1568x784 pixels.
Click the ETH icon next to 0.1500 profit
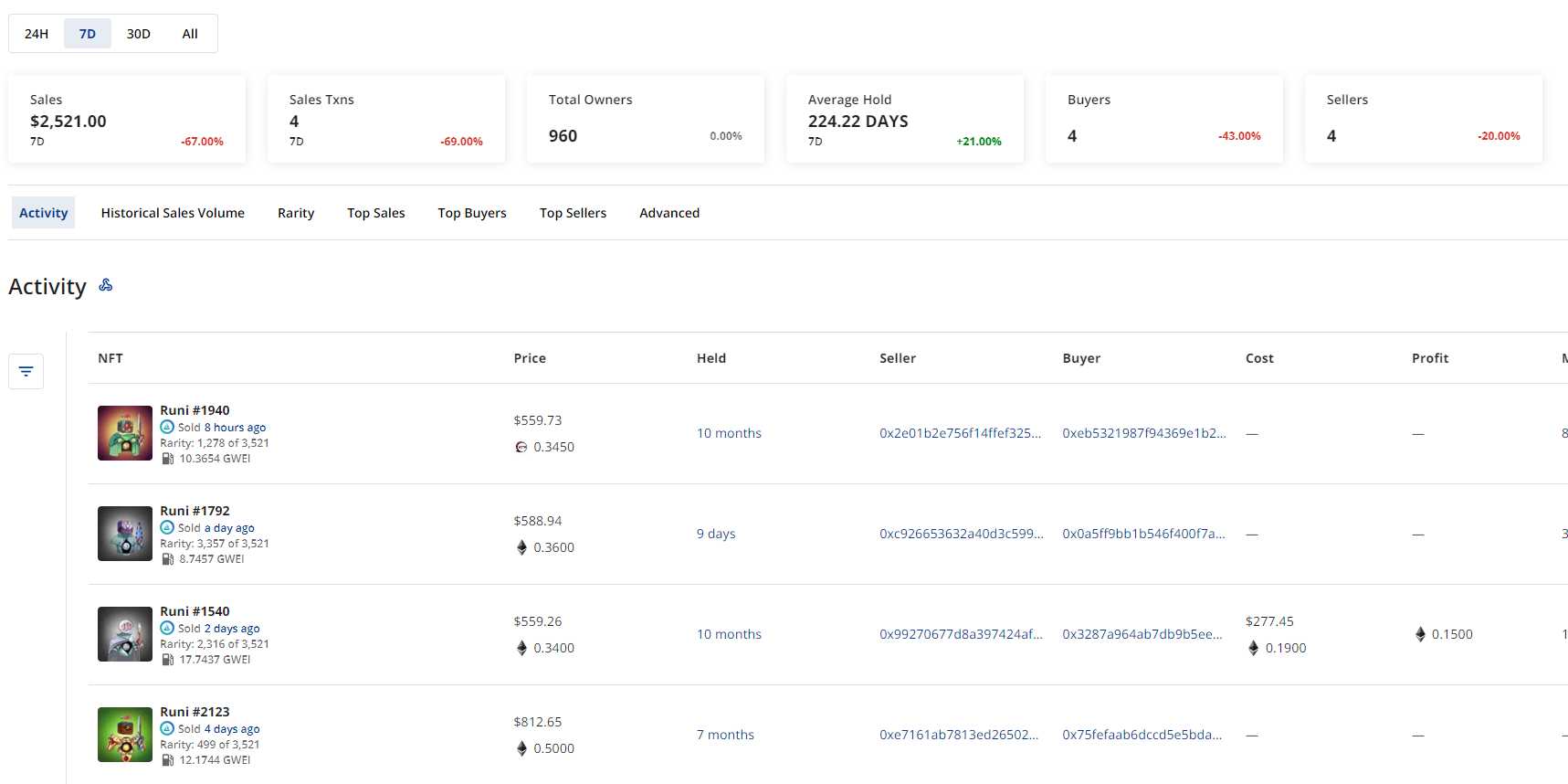(1420, 634)
